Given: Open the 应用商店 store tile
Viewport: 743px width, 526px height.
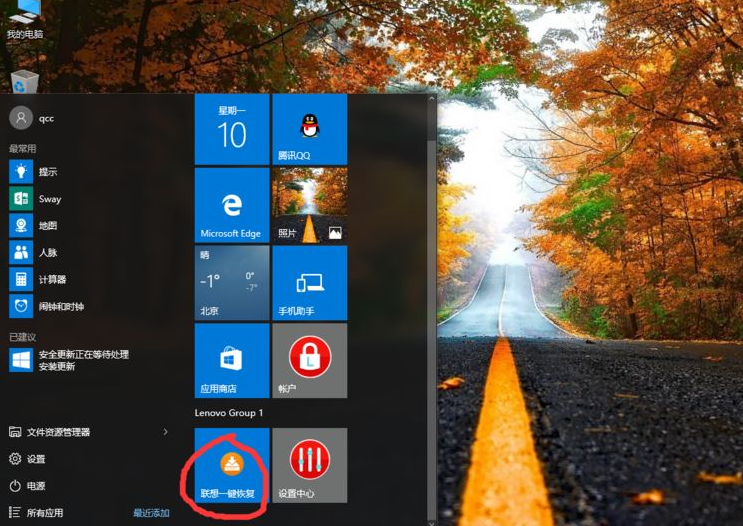Looking at the screenshot, I should 231,360.
